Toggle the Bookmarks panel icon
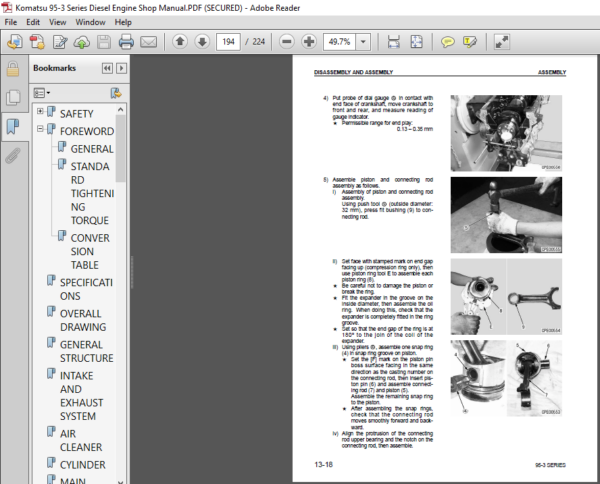 pos(13,126)
